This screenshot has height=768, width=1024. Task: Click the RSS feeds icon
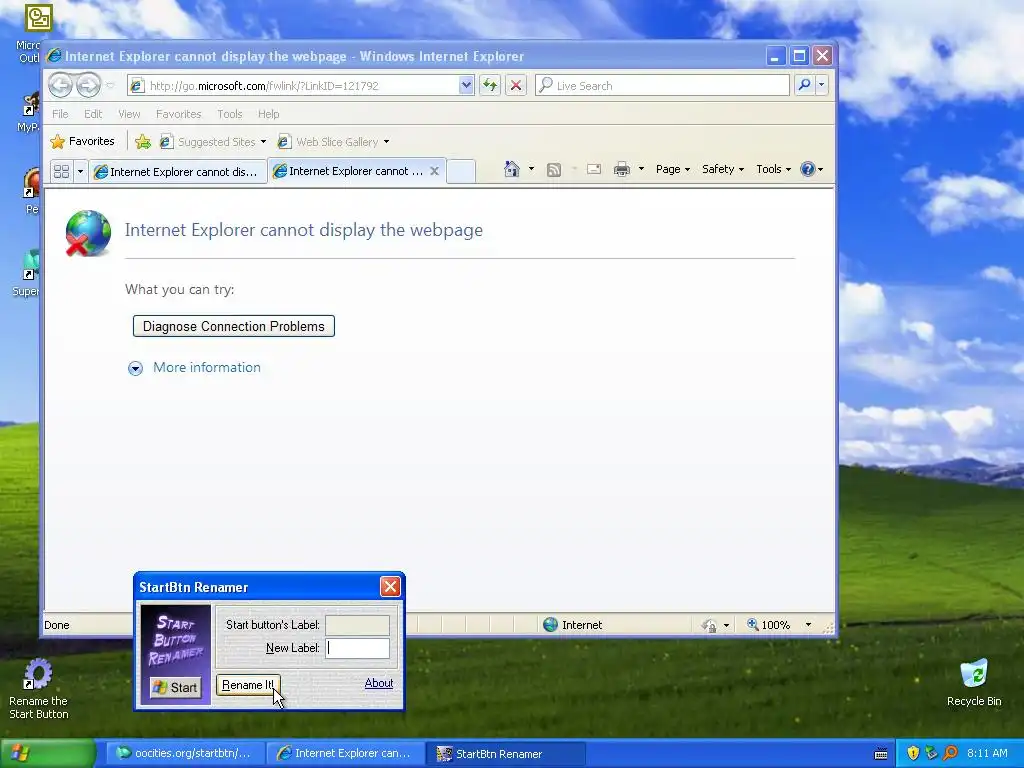point(554,170)
